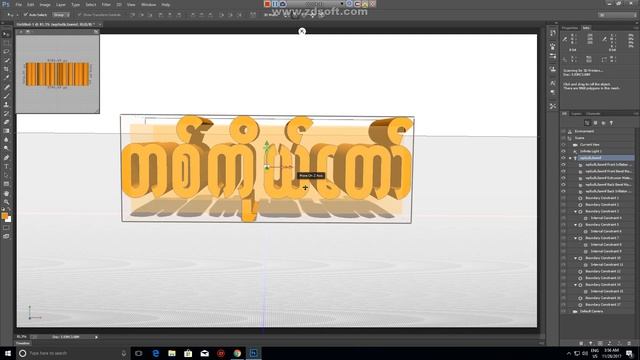Collapse Boundary Constraint 7 node
Viewport: 640px width, 360px height.
point(576,238)
